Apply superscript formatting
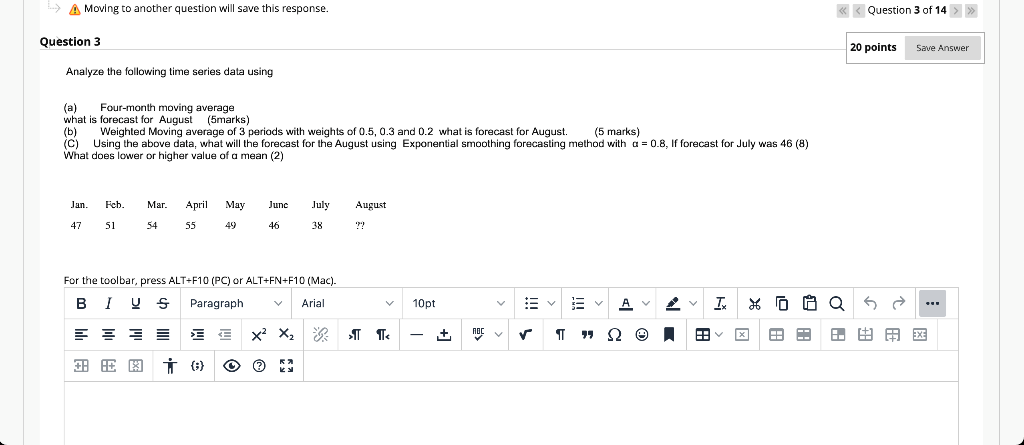 click(x=259, y=335)
